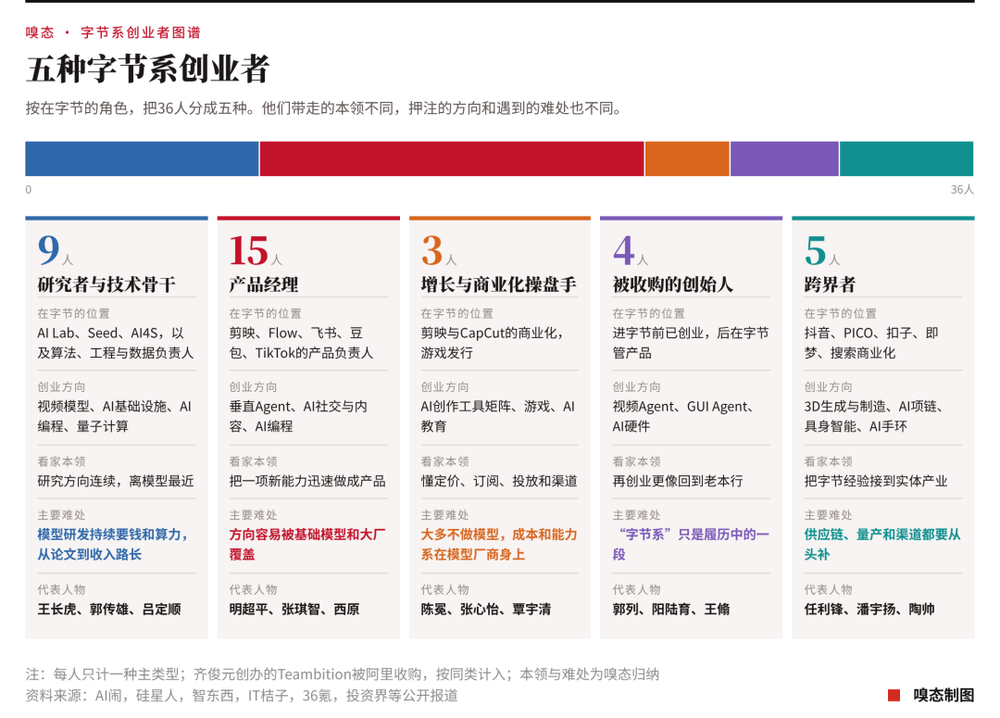Click the main title 五种字节系创业者

(x=147, y=69)
